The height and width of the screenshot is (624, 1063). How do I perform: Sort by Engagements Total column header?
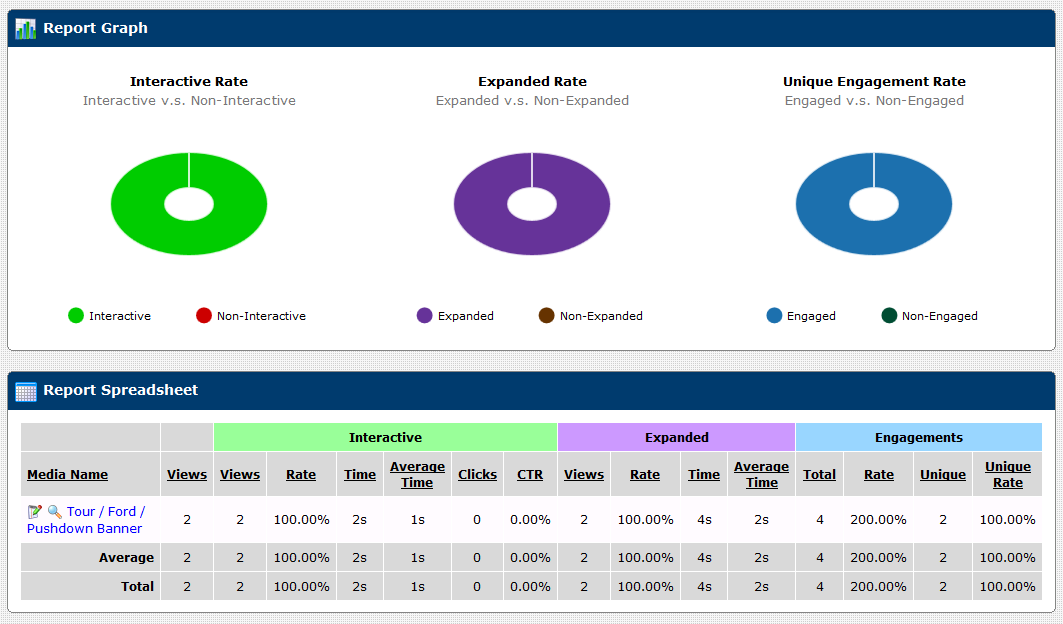click(x=819, y=475)
